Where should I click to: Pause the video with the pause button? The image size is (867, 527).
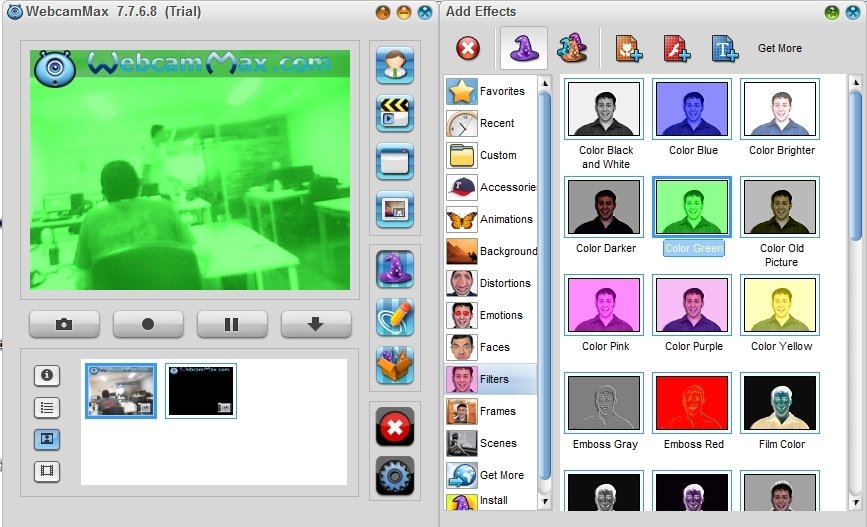[x=232, y=324]
